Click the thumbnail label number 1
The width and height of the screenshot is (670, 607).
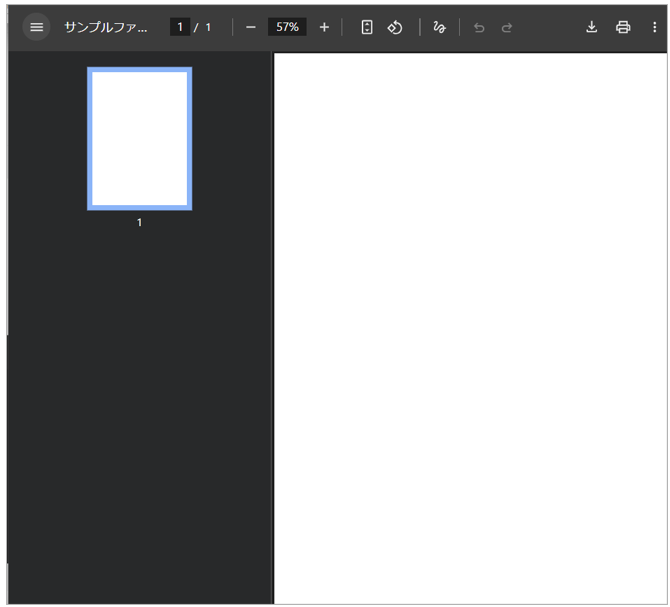[139, 222]
